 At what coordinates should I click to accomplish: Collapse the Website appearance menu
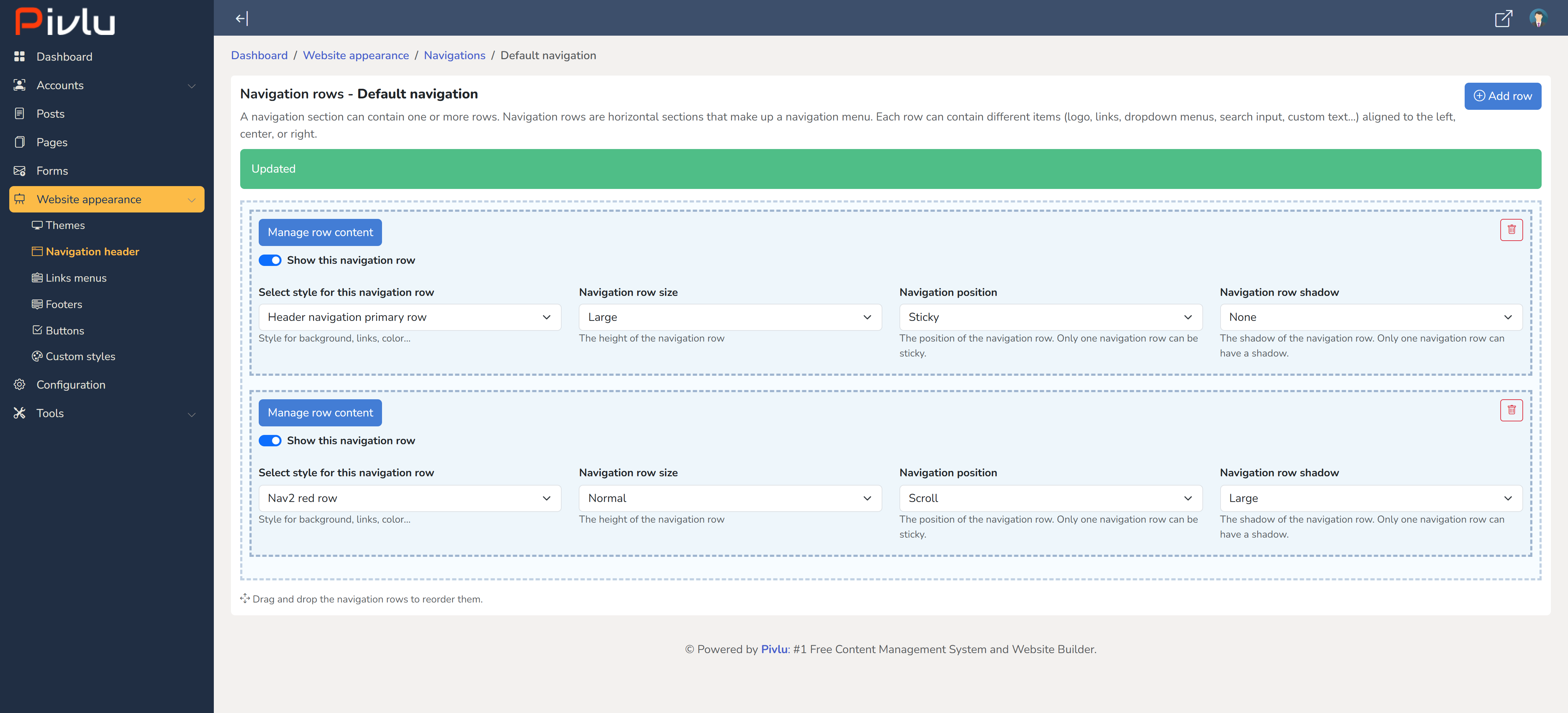(191, 199)
